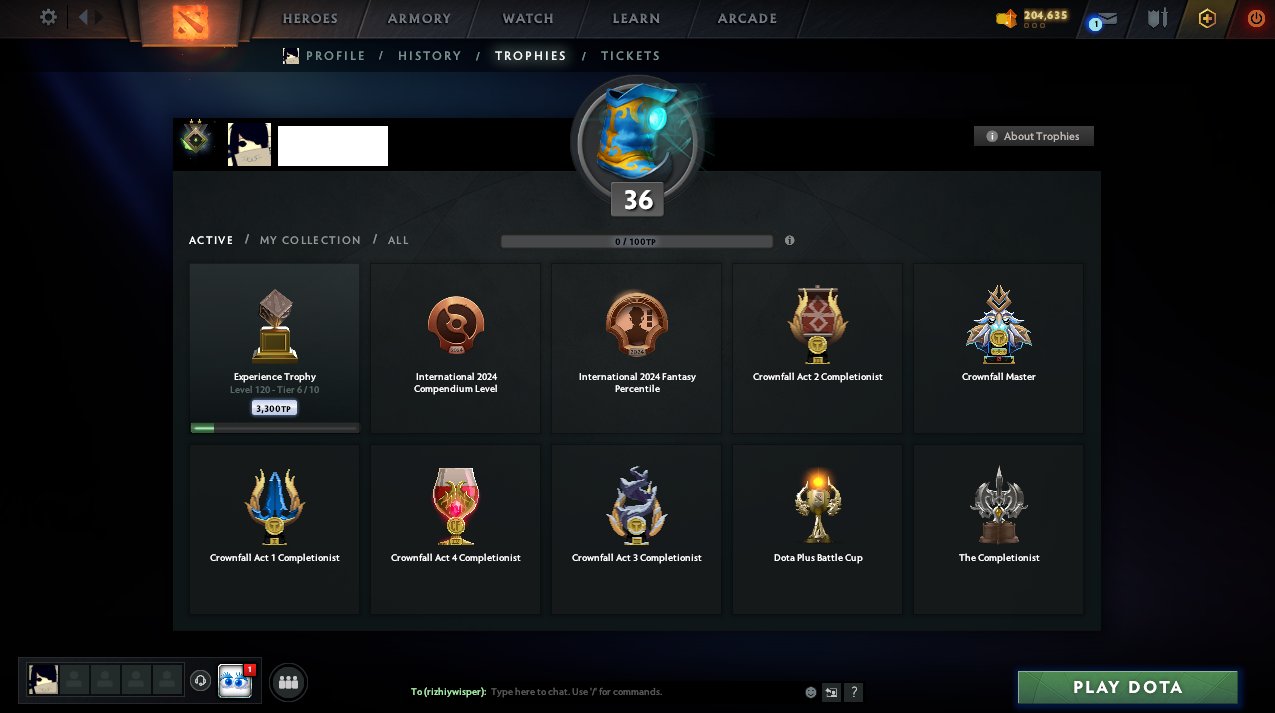Open the emoticon picker in chat
The image size is (1275, 713).
coord(811,692)
